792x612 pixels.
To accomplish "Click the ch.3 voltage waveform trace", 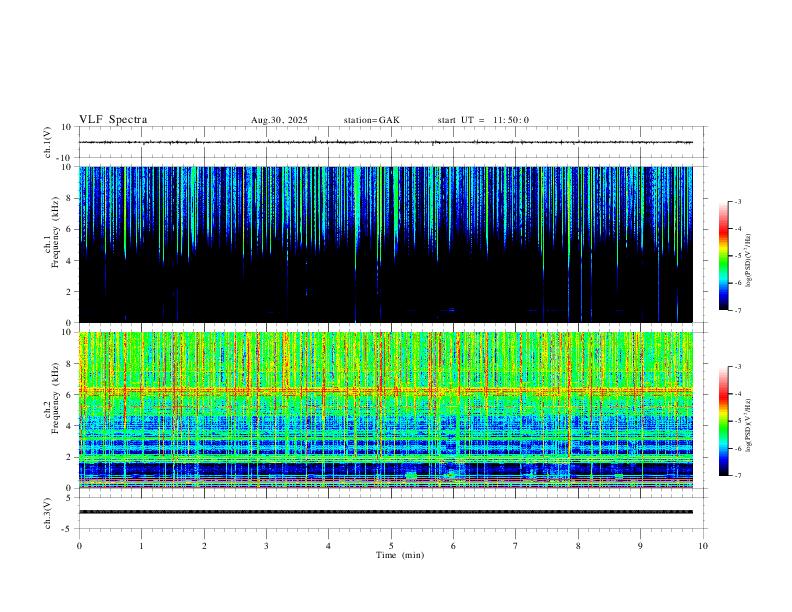I will (386, 512).
